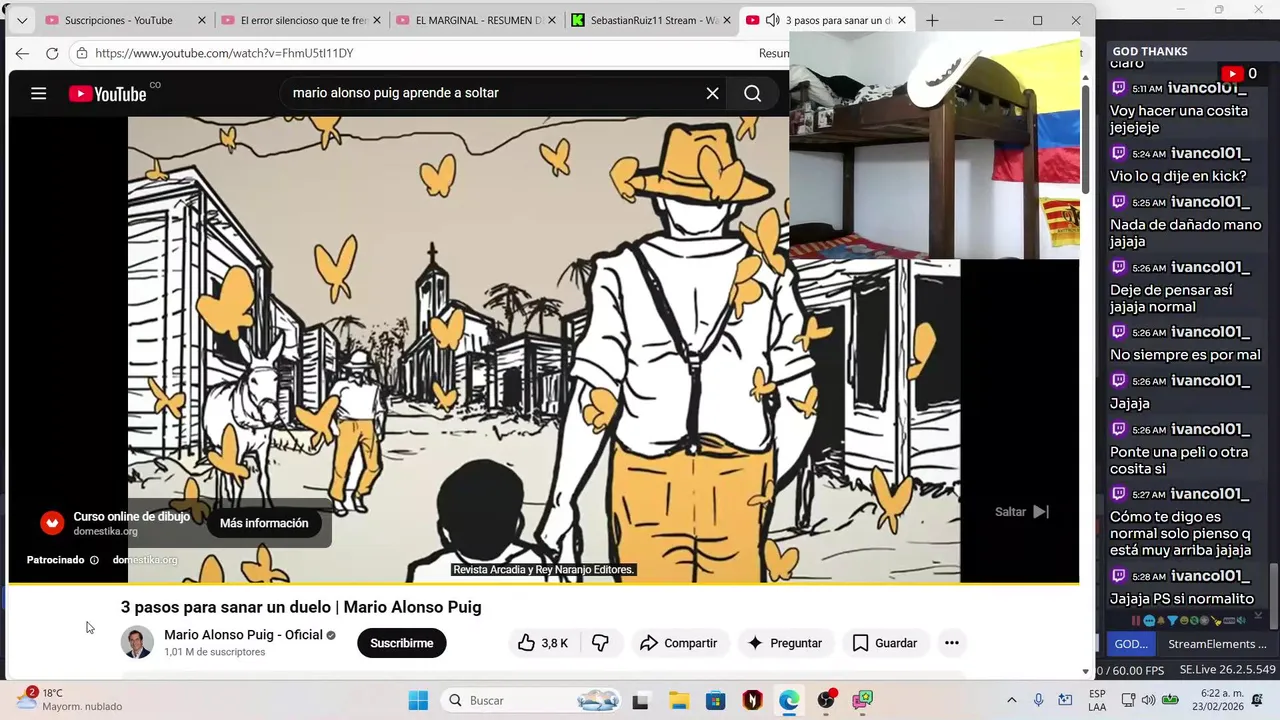The width and height of the screenshot is (1280, 720).
Task: Skip the ad with Saltar
Action: 1022,511
